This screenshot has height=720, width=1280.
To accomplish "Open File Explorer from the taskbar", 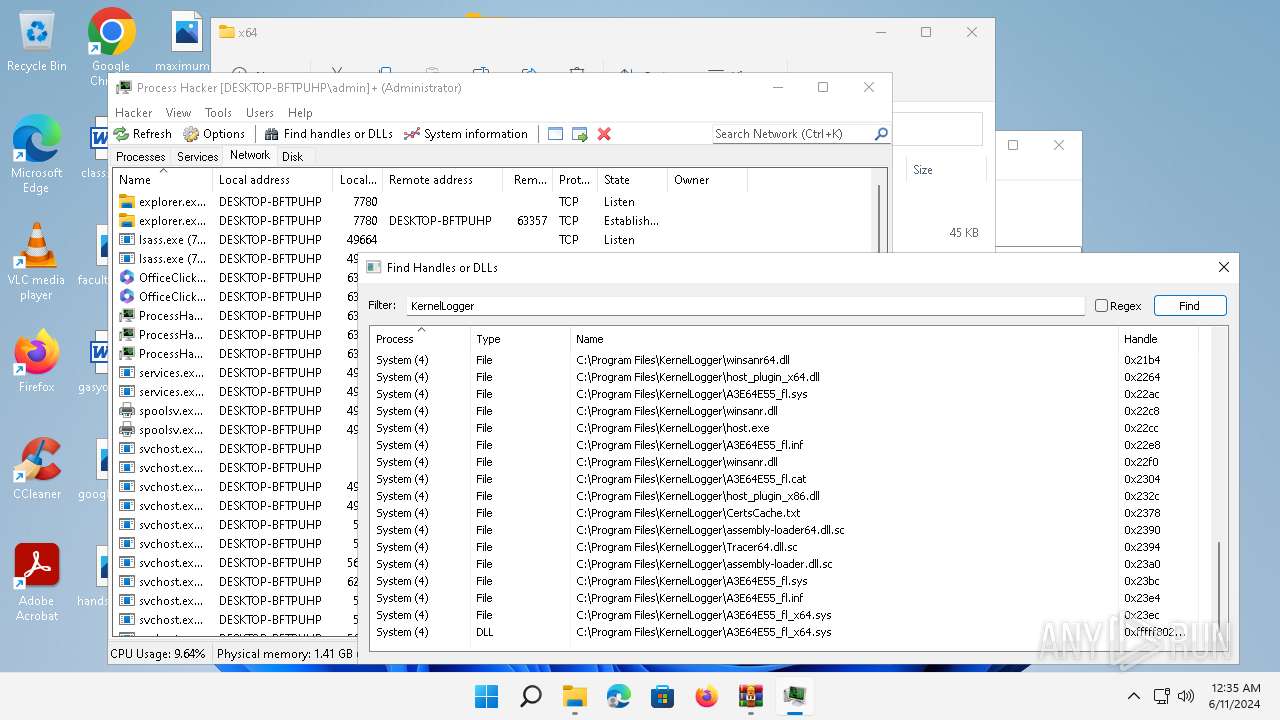I will pos(575,696).
